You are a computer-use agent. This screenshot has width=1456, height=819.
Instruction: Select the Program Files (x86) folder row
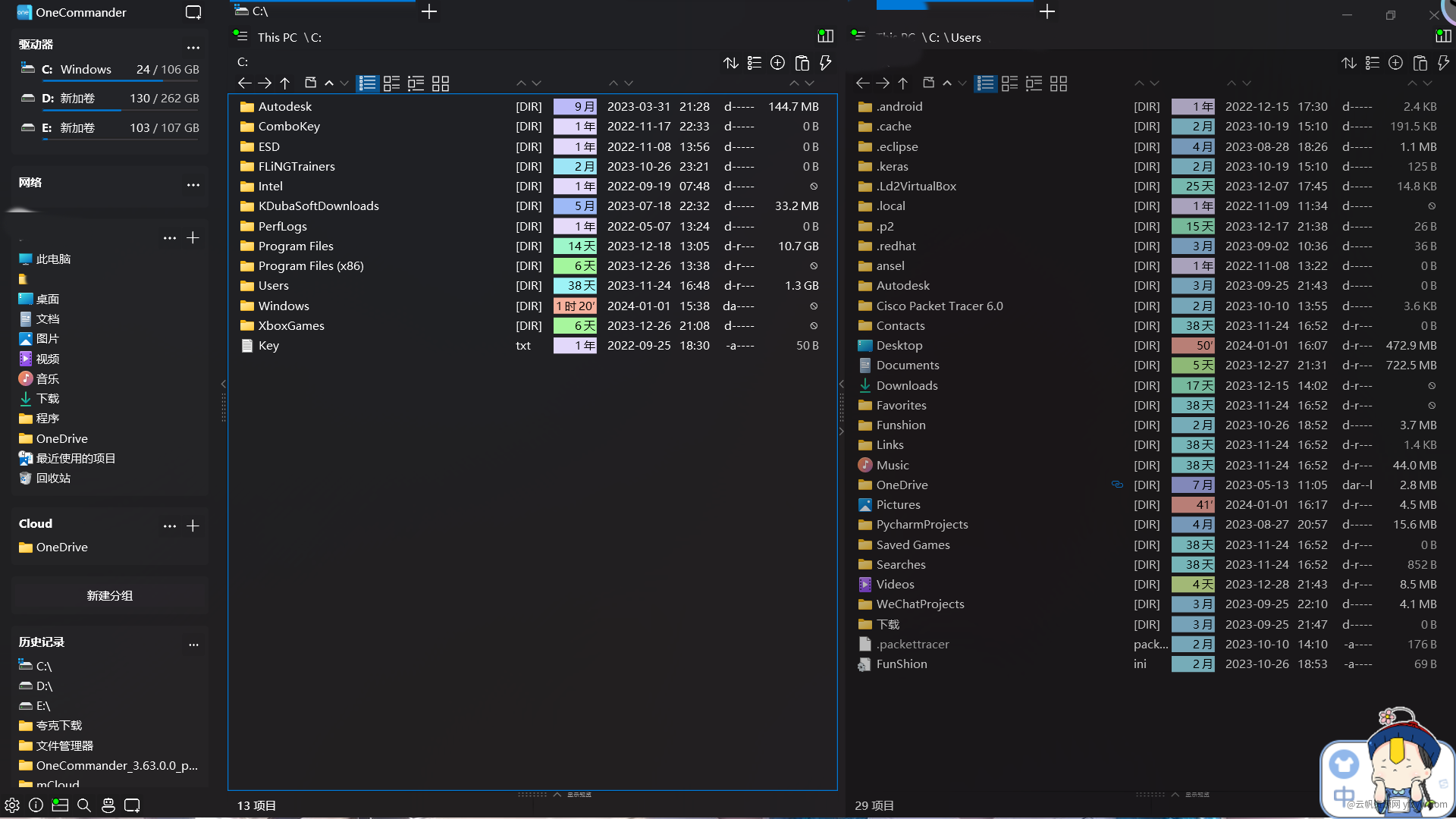pyautogui.click(x=532, y=266)
